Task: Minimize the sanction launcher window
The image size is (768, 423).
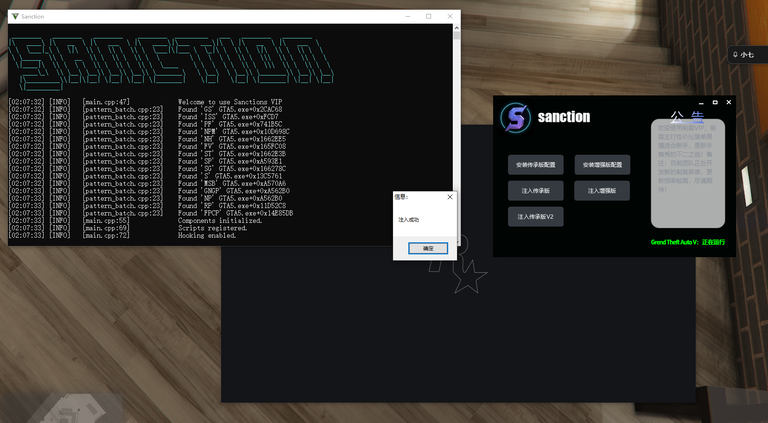Action: click(x=701, y=102)
